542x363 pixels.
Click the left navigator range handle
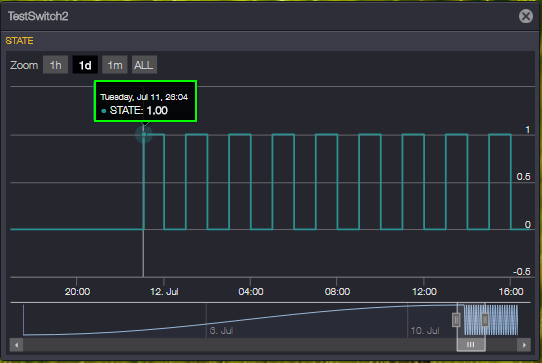tap(456, 319)
